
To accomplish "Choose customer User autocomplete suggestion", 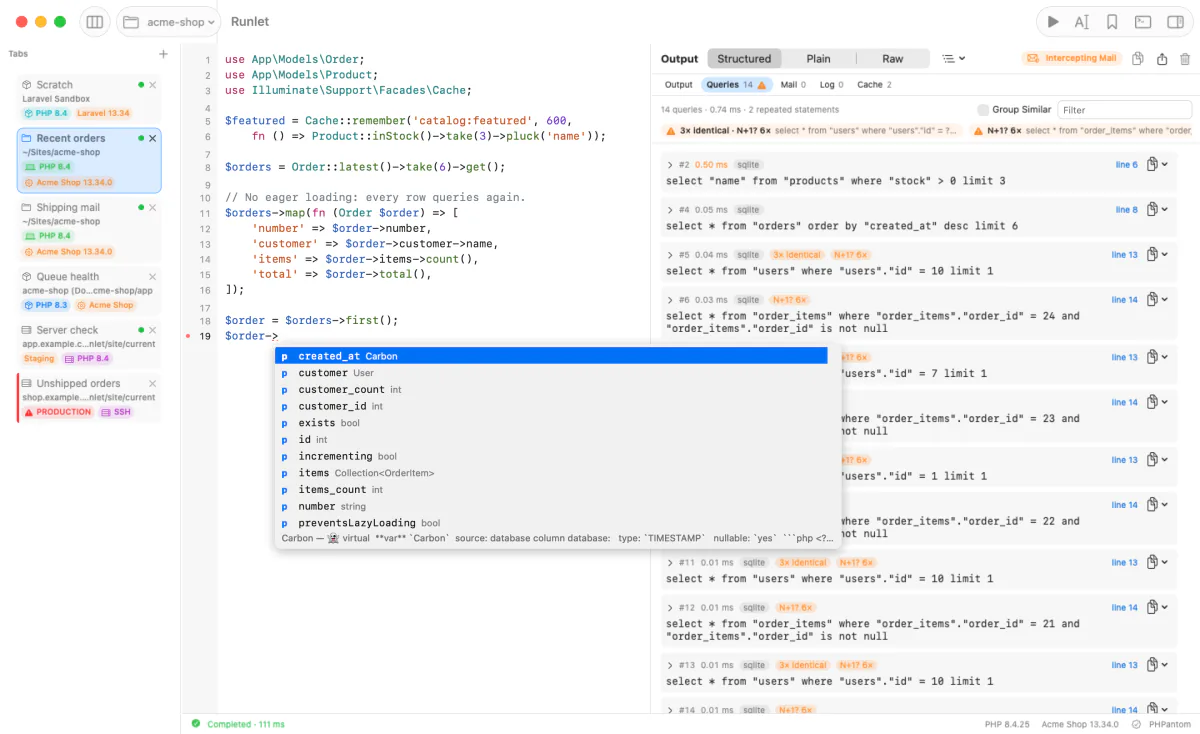I will click(551, 373).
